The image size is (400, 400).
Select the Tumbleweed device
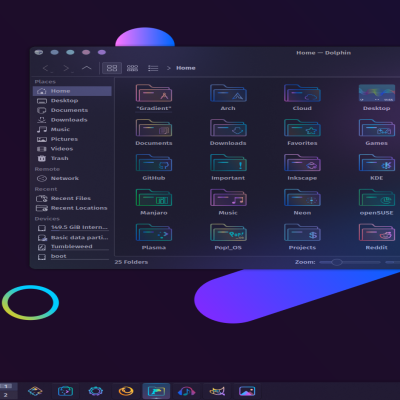click(x=72, y=247)
